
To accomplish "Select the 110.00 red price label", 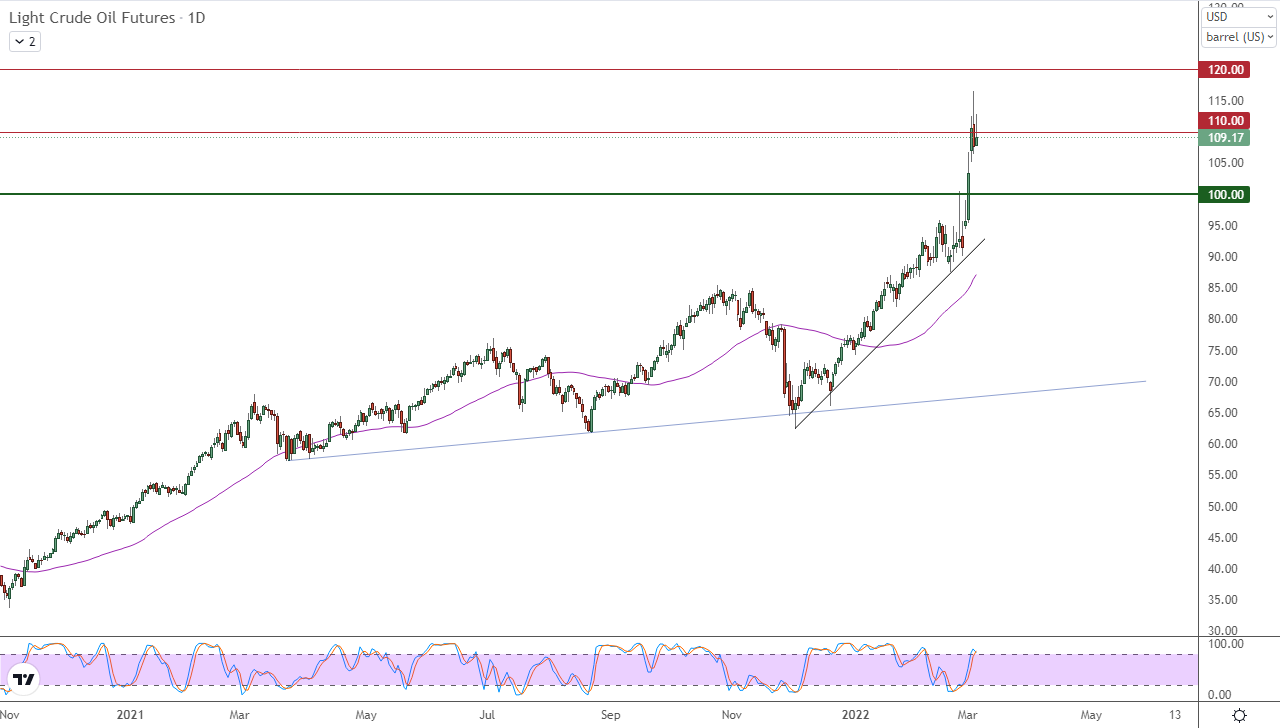I will [x=1224, y=121].
